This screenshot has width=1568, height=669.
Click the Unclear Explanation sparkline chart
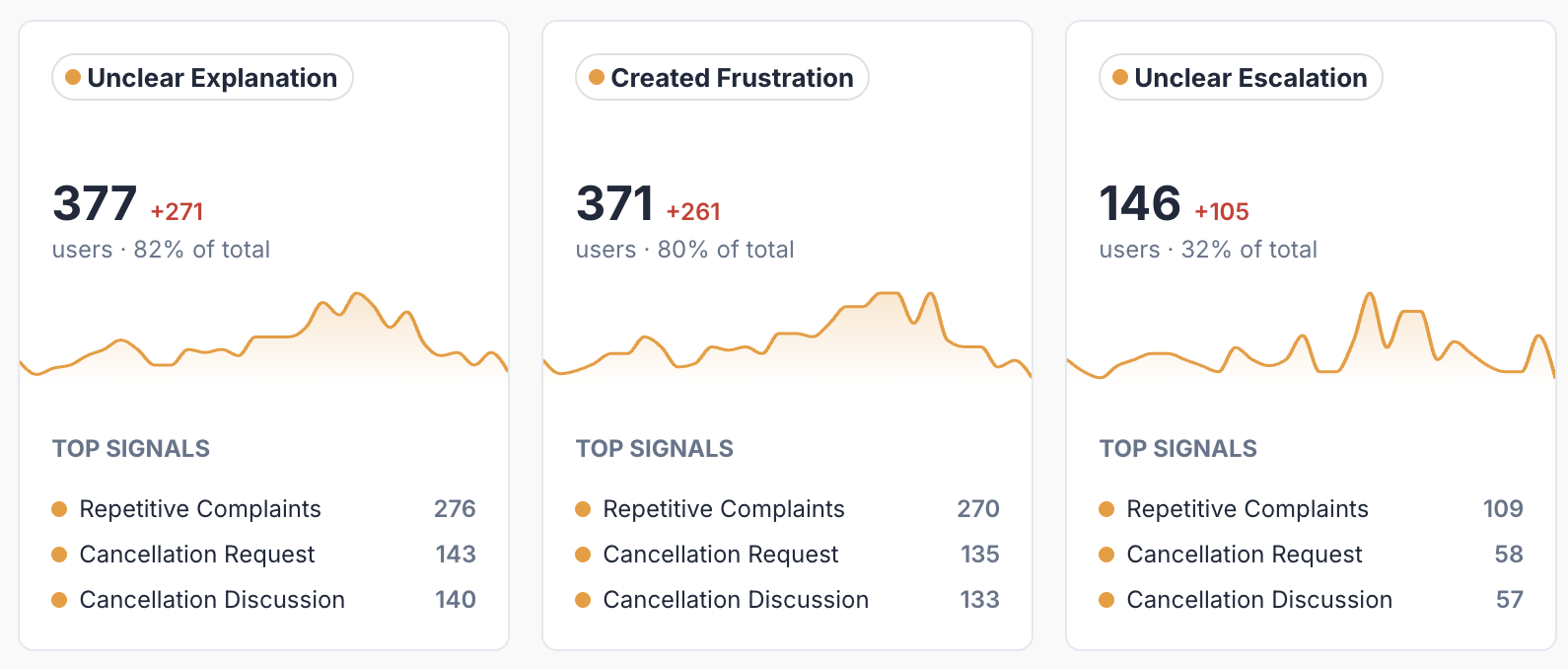[x=264, y=336]
